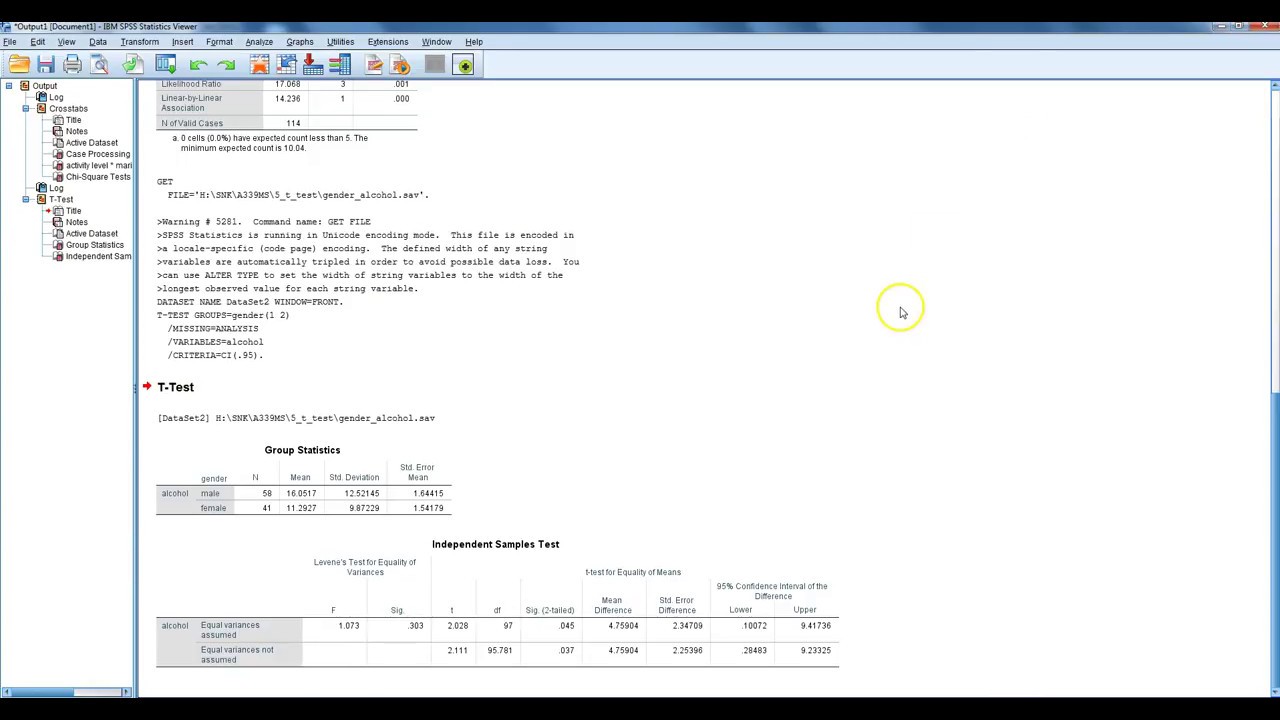
Task: Collapse the Crosstabs tree node
Action: pos(27,108)
